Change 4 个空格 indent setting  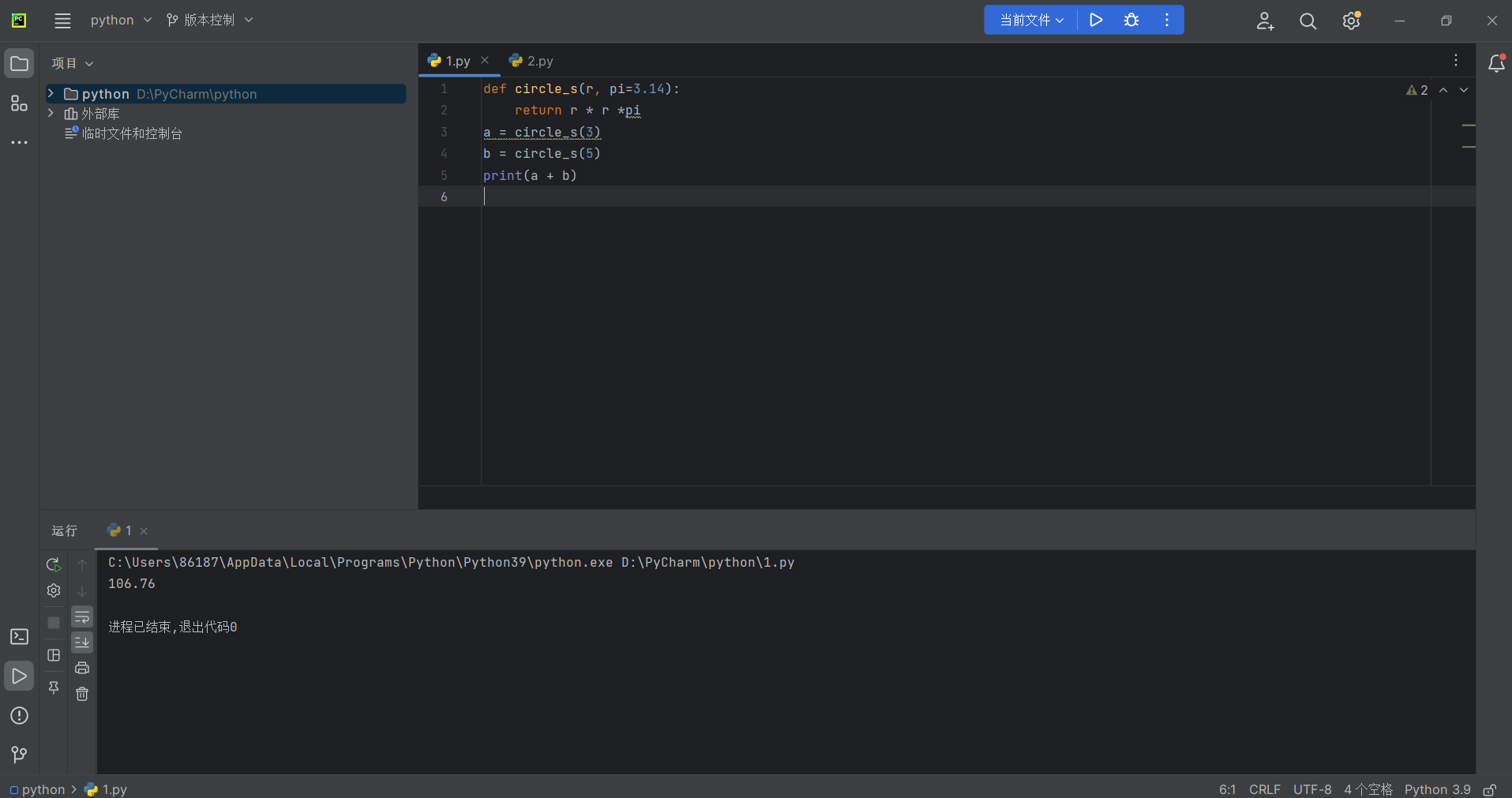(x=1368, y=789)
